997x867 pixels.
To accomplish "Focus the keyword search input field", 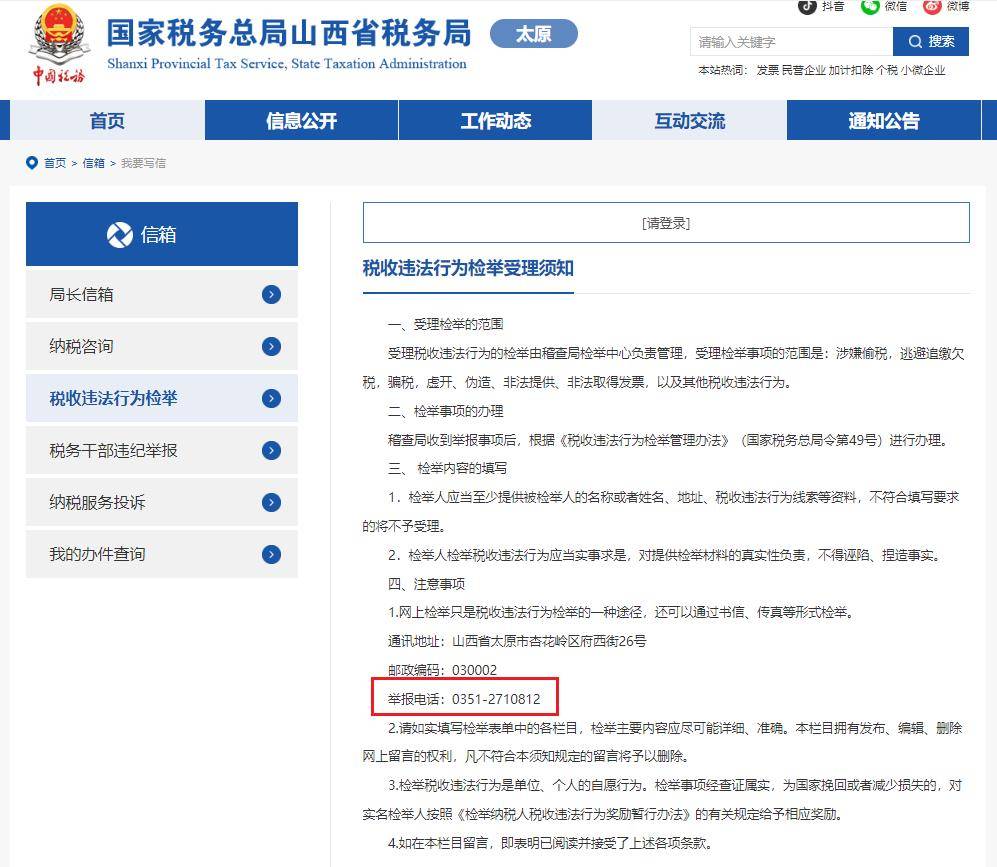I will coord(790,41).
